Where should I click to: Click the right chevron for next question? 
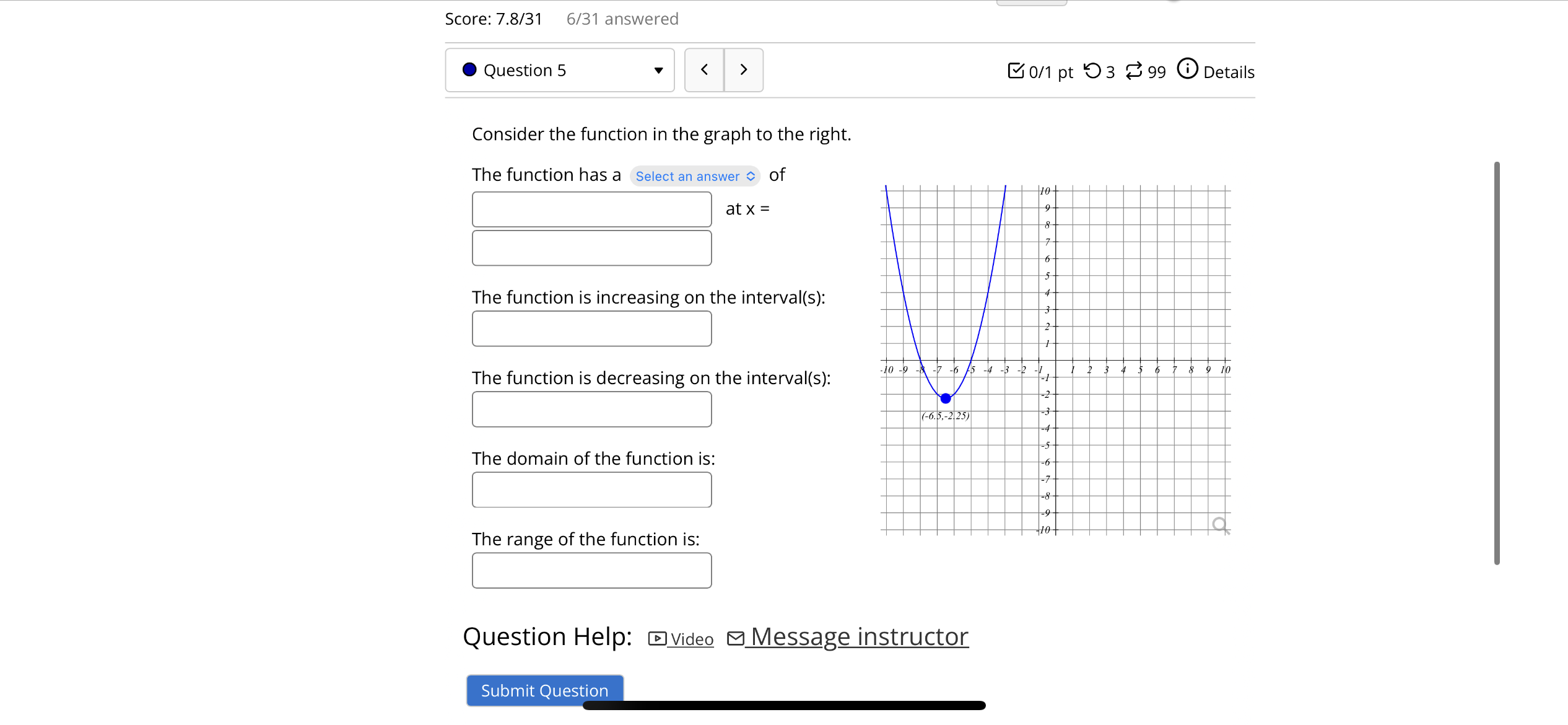pos(744,69)
